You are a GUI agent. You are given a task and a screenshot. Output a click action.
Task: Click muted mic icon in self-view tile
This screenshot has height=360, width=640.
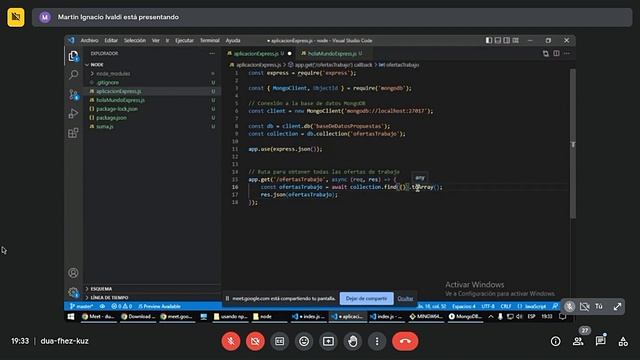[570, 307]
